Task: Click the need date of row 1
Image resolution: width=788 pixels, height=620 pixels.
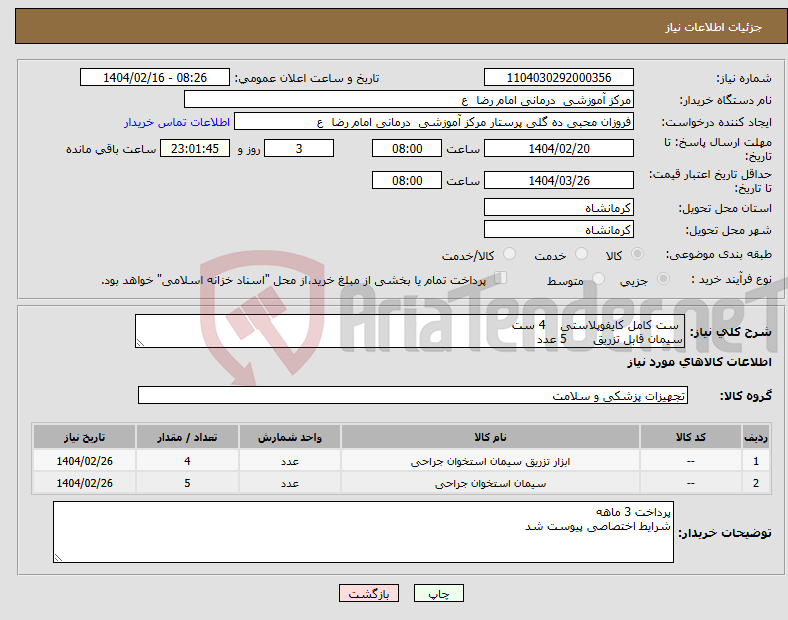Action: coord(84,461)
